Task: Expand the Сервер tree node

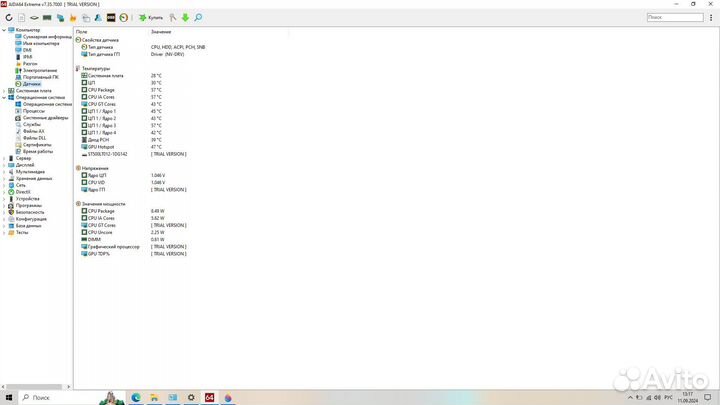Action: (x=4, y=158)
